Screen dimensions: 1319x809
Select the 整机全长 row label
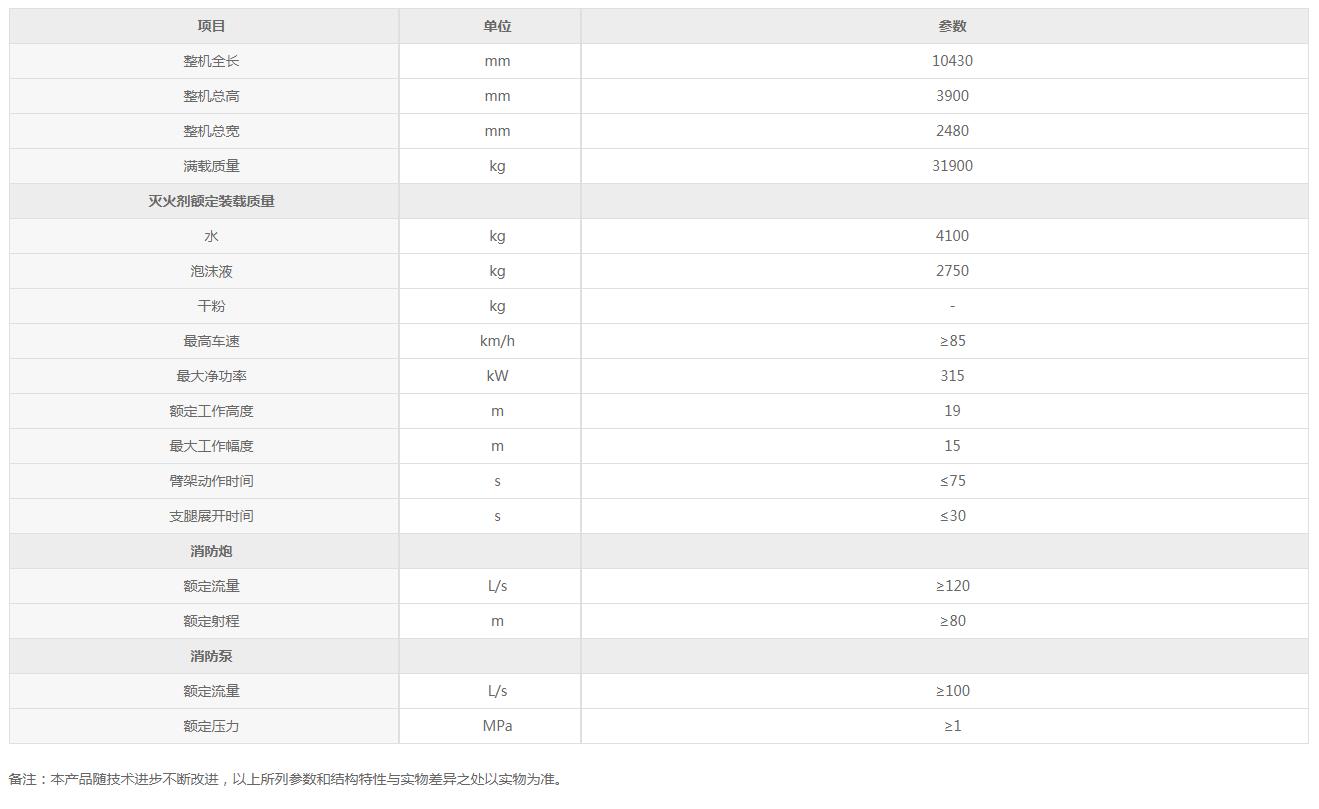(211, 61)
